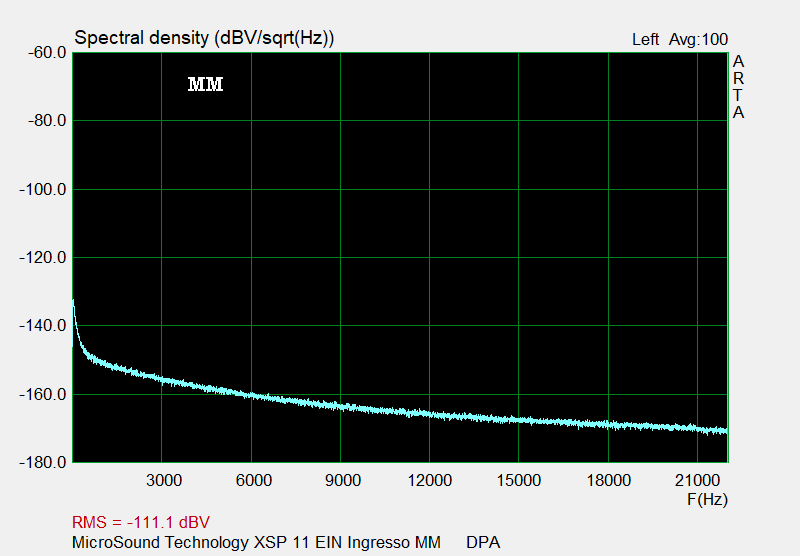The image size is (800, 556).
Task: Click the -120.0 y-axis value
Action: pos(43,258)
